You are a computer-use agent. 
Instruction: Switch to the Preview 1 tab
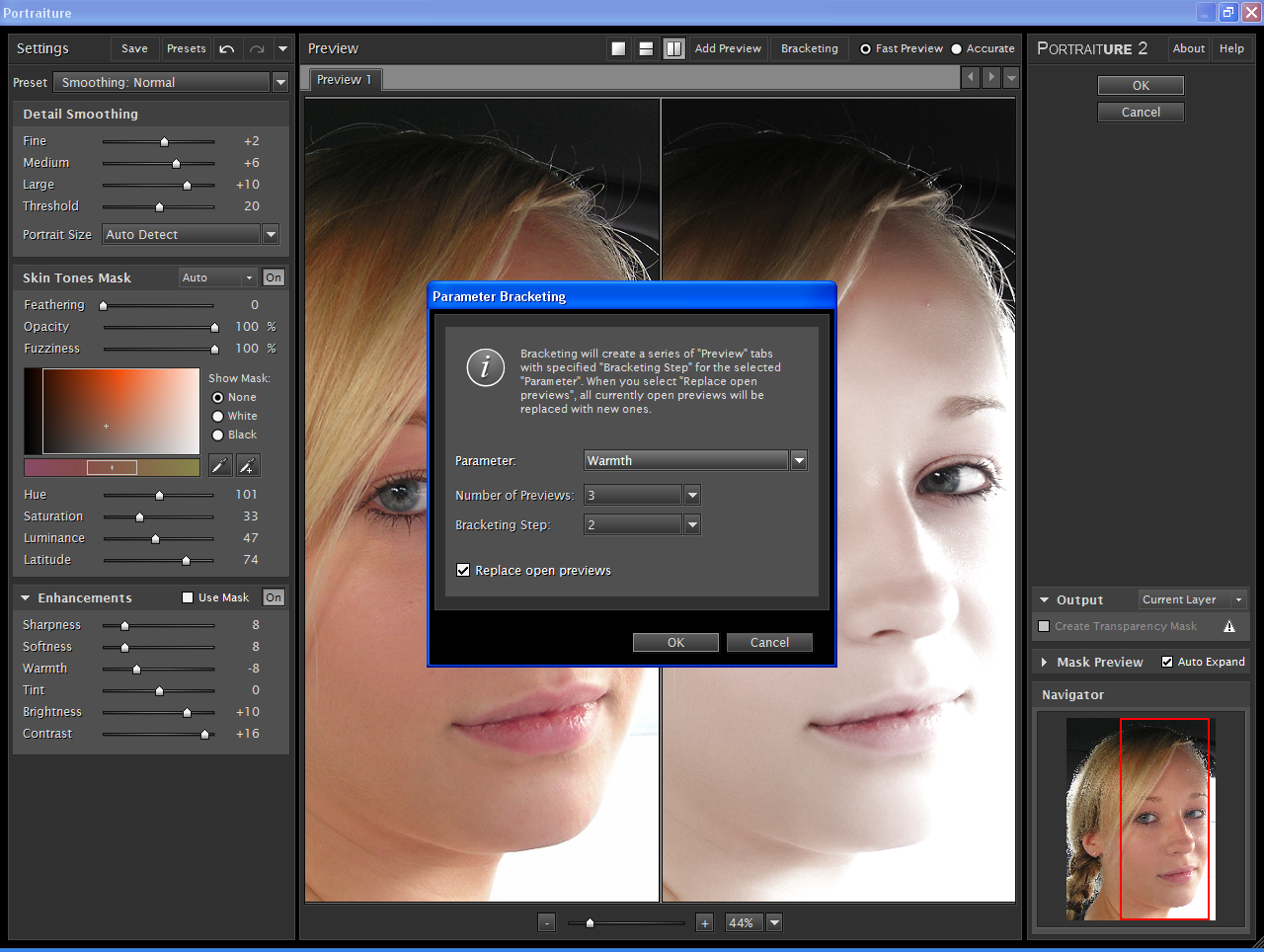[x=344, y=80]
